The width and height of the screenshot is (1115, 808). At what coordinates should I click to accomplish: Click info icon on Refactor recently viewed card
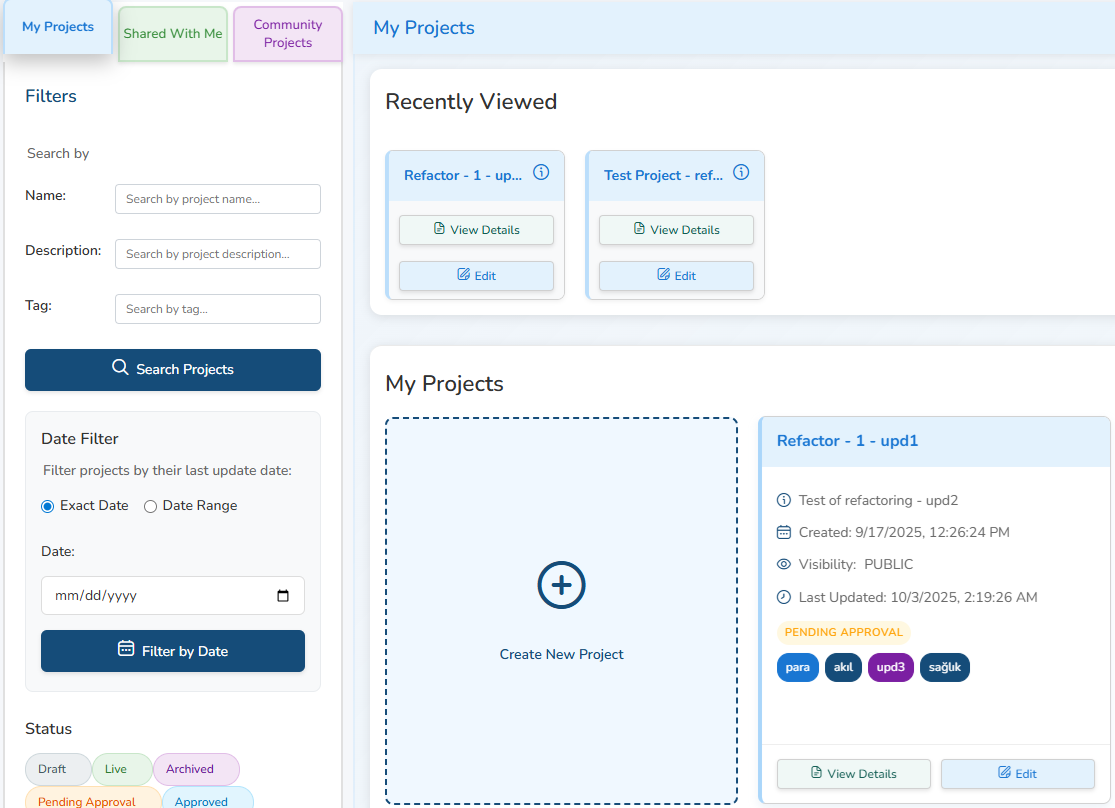(x=541, y=172)
